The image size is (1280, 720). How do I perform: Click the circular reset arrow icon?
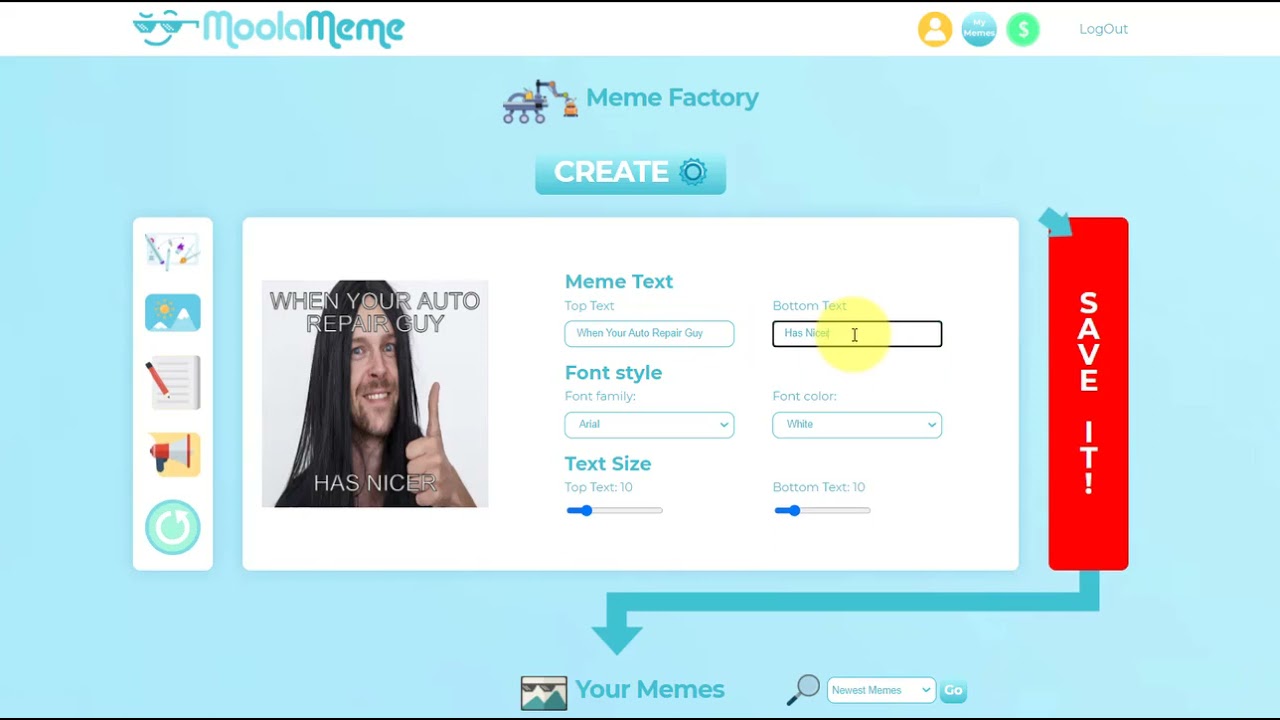[x=173, y=527]
